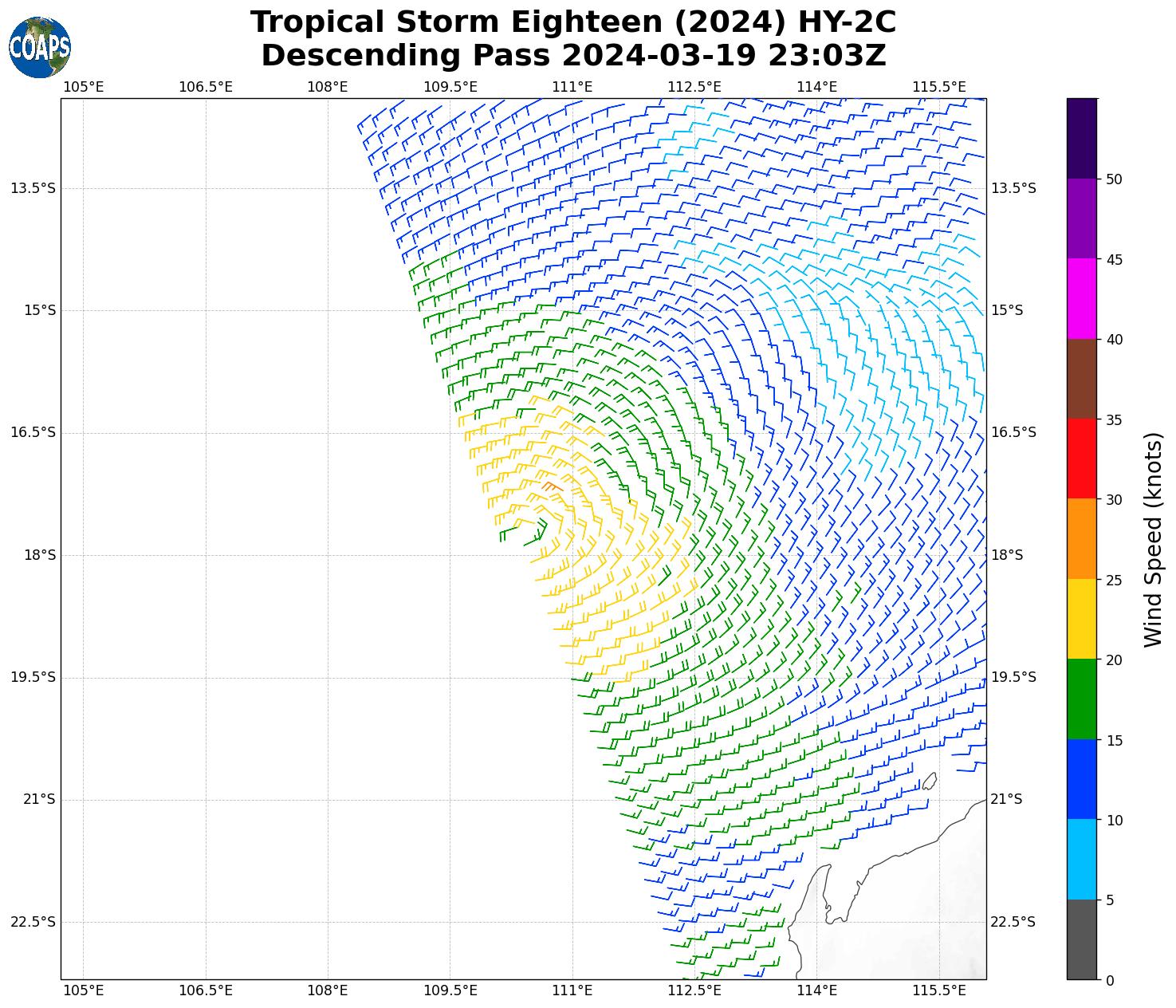This screenshot has width=1176, height=1008.
Task: Click the "Descending Pass 2024-03-19 23:03Z" subtitle
Action: click(573, 56)
